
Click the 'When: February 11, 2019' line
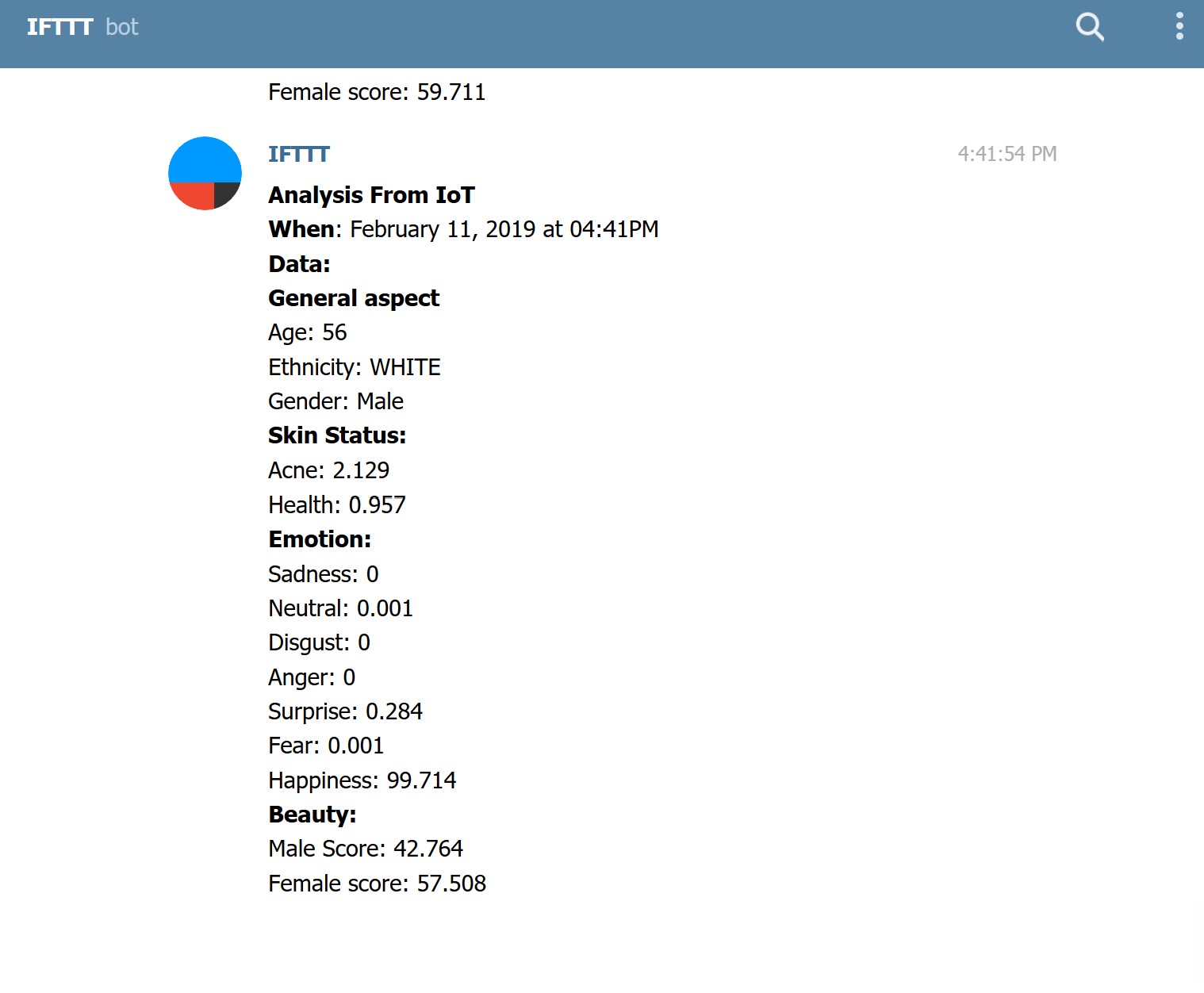click(x=463, y=229)
